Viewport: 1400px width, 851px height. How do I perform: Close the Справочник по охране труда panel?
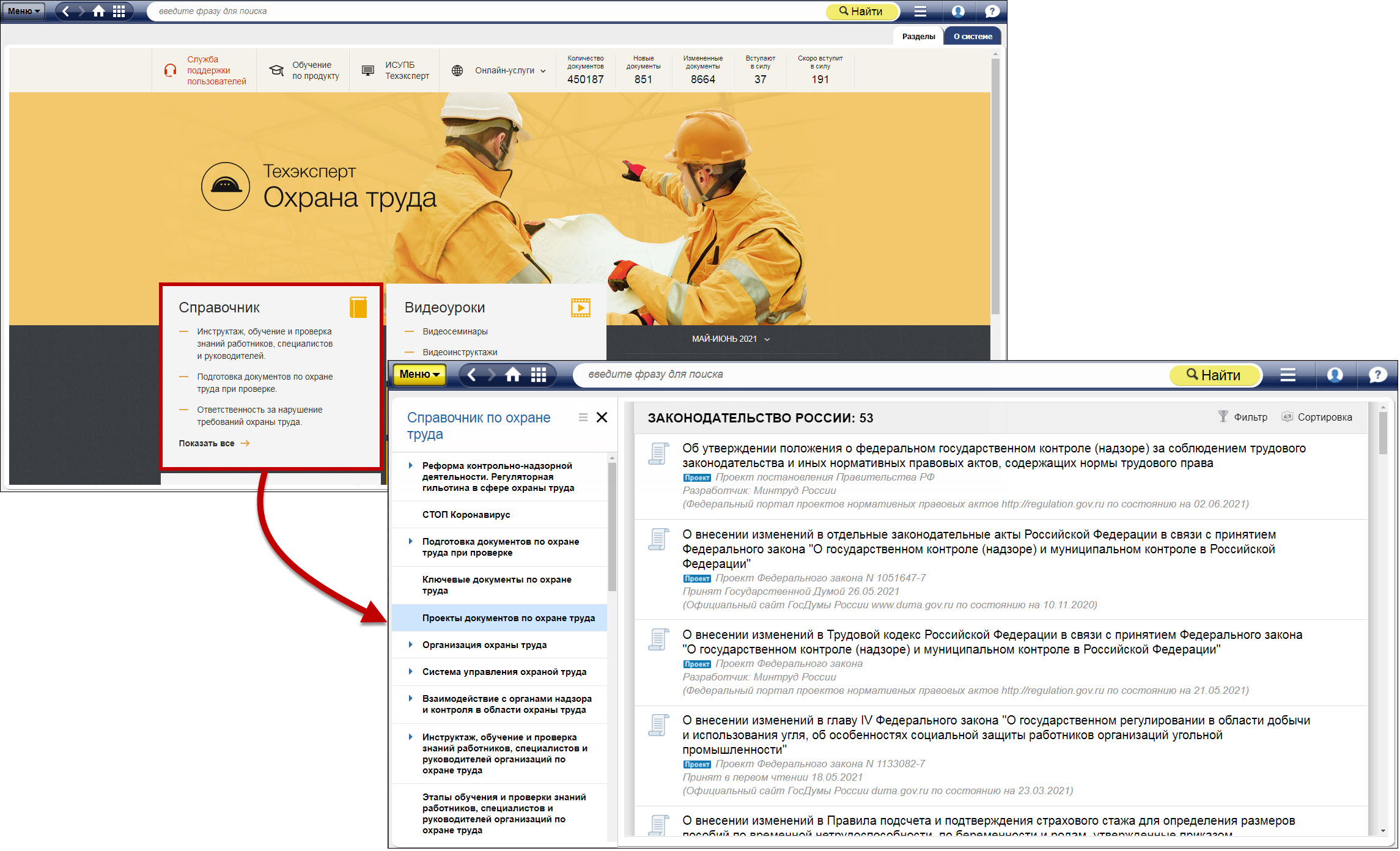tap(602, 418)
